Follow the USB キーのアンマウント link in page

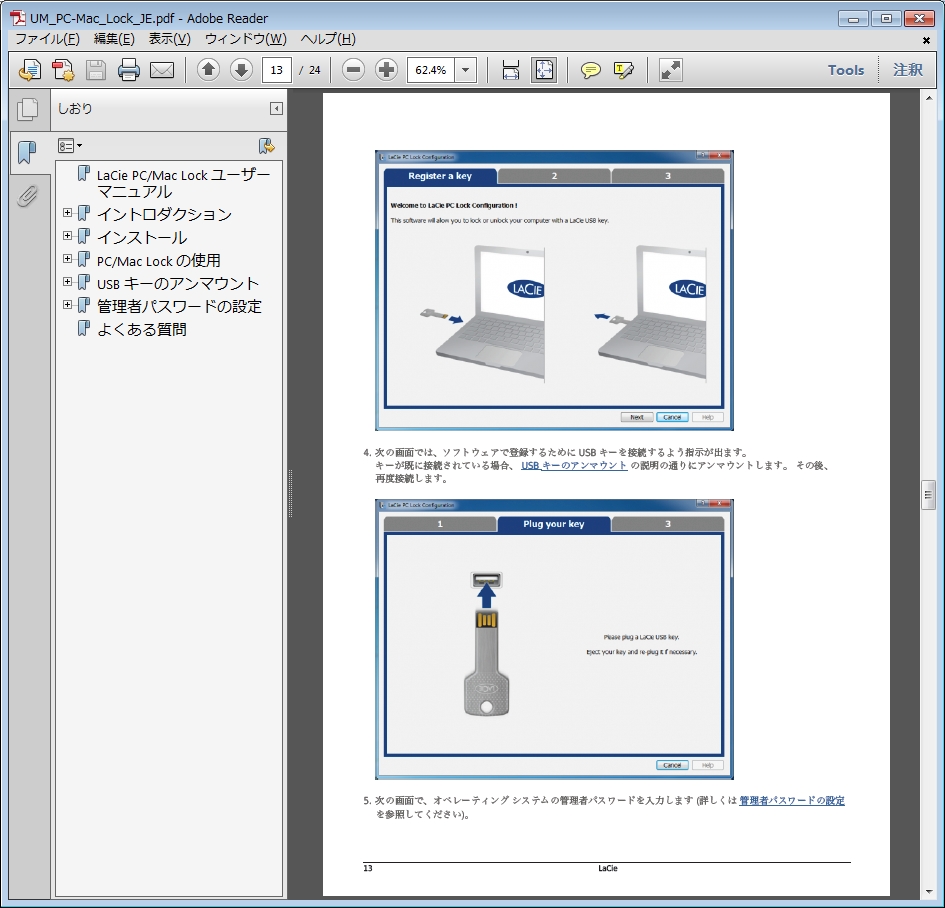coord(574,465)
